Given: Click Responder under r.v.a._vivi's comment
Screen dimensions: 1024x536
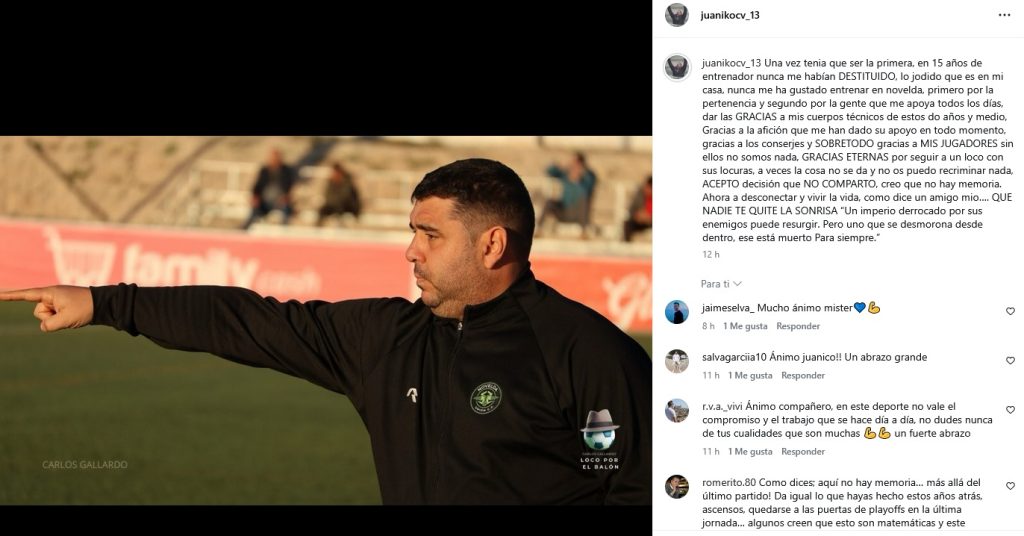Looking at the screenshot, I should click(x=803, y=451).
